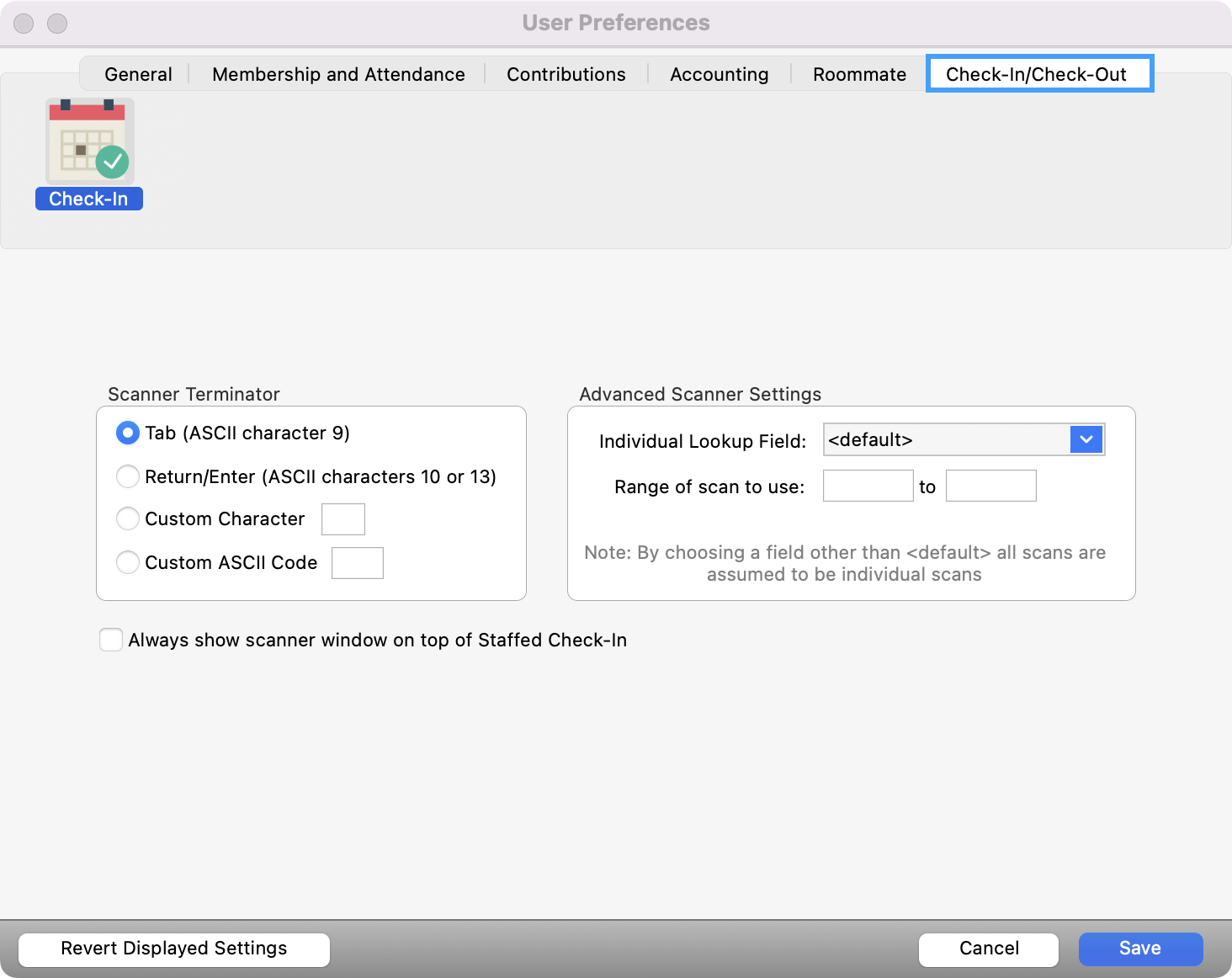Choose Return/Enter as scanner terminator
The height and width of the screenshot is (978, 1232).
[x=127, y=476]
